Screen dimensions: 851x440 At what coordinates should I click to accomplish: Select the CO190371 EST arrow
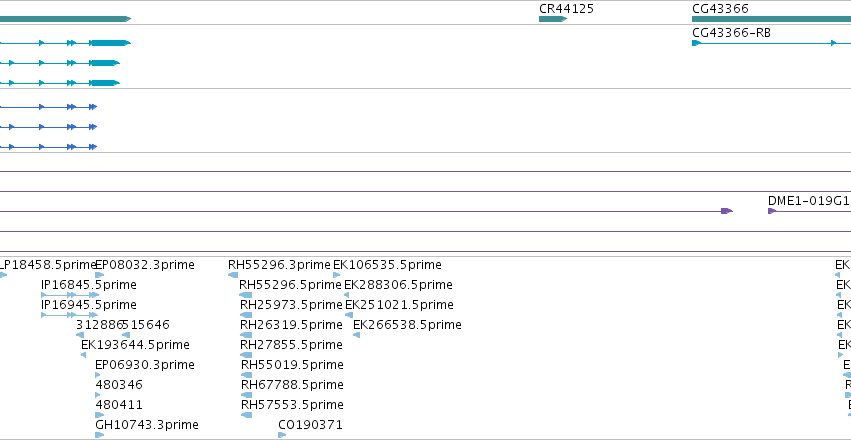(282, 435)
